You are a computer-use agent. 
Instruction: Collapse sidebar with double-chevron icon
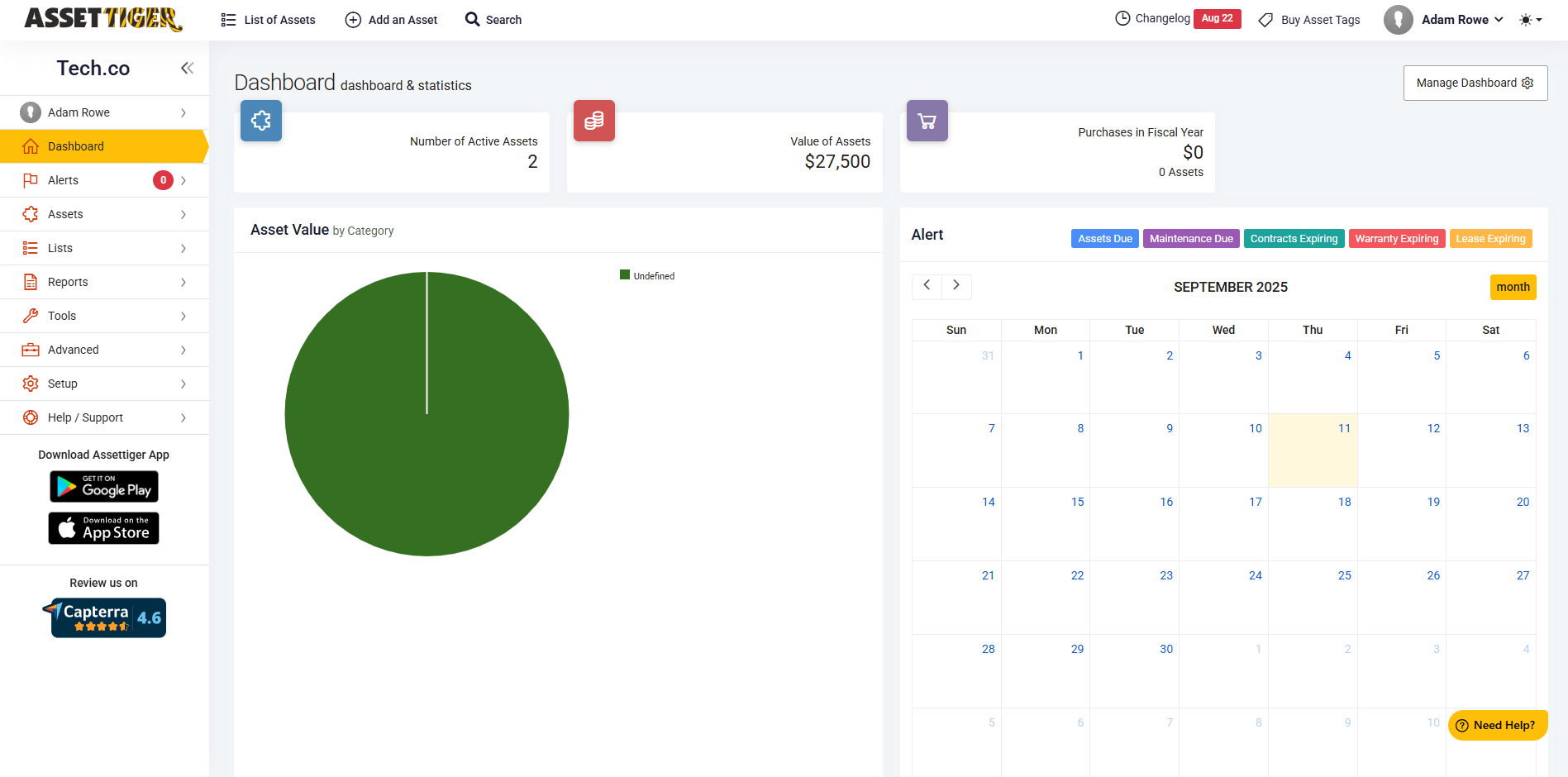pyautogui.click(x=188, y=68)
